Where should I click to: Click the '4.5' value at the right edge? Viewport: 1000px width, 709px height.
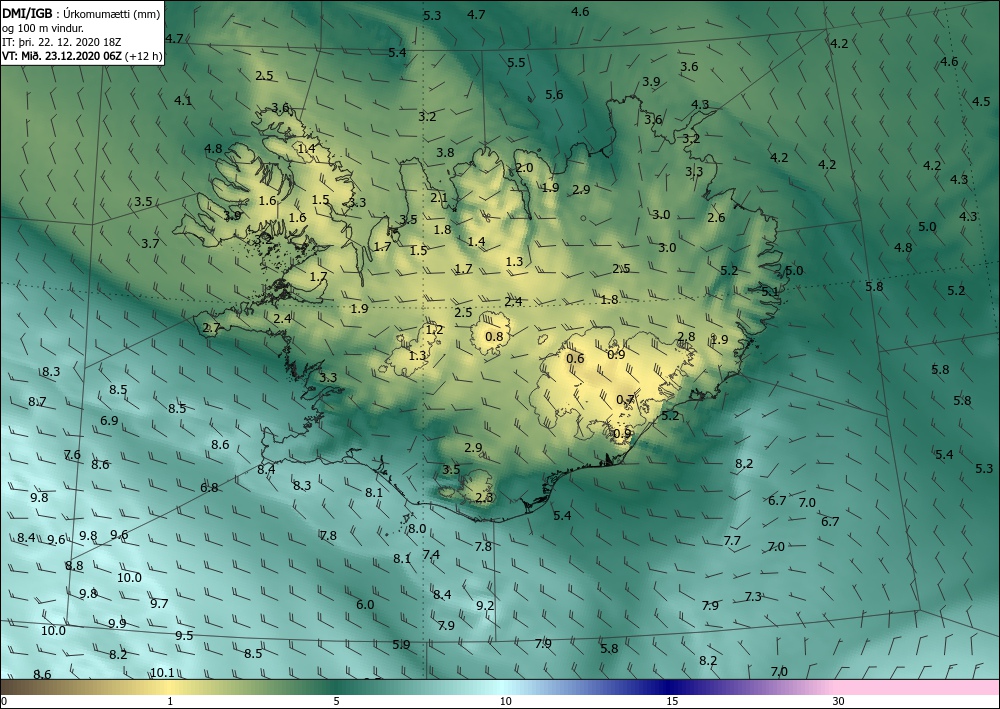[x=982, y=101]
